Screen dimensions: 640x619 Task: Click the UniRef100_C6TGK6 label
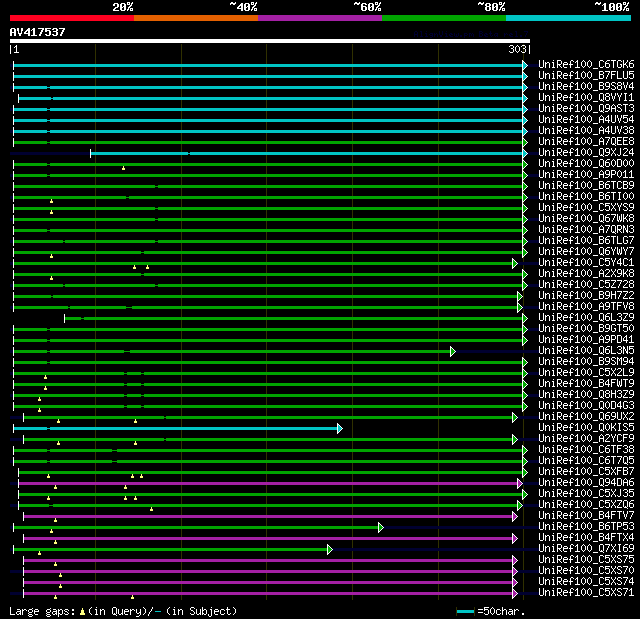[x=586, y=64]
